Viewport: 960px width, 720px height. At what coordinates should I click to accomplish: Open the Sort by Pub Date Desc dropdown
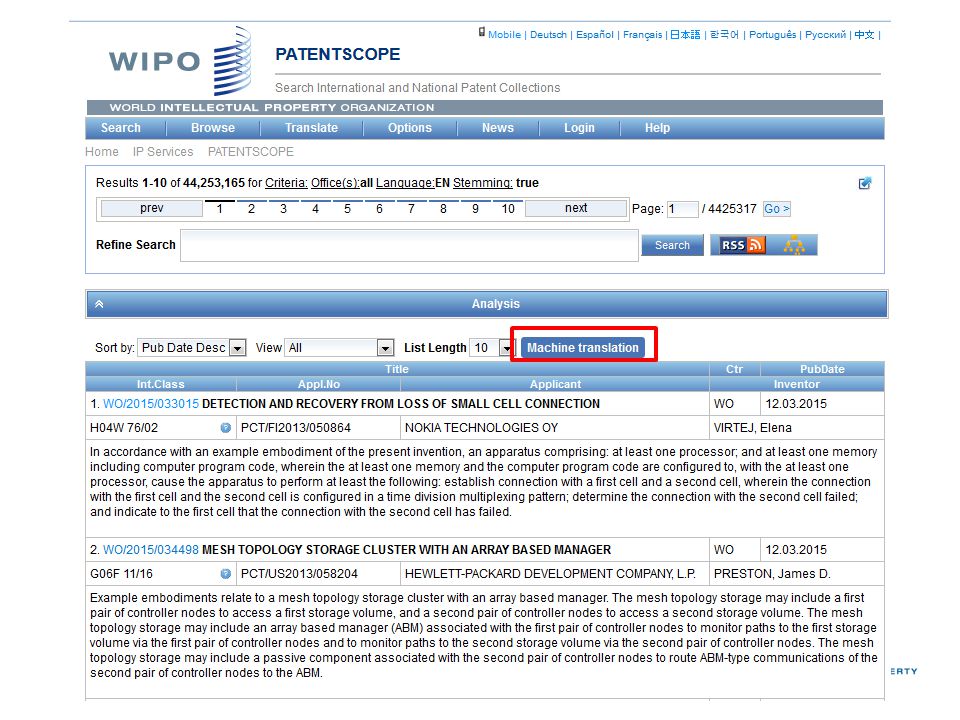point(192,348)
